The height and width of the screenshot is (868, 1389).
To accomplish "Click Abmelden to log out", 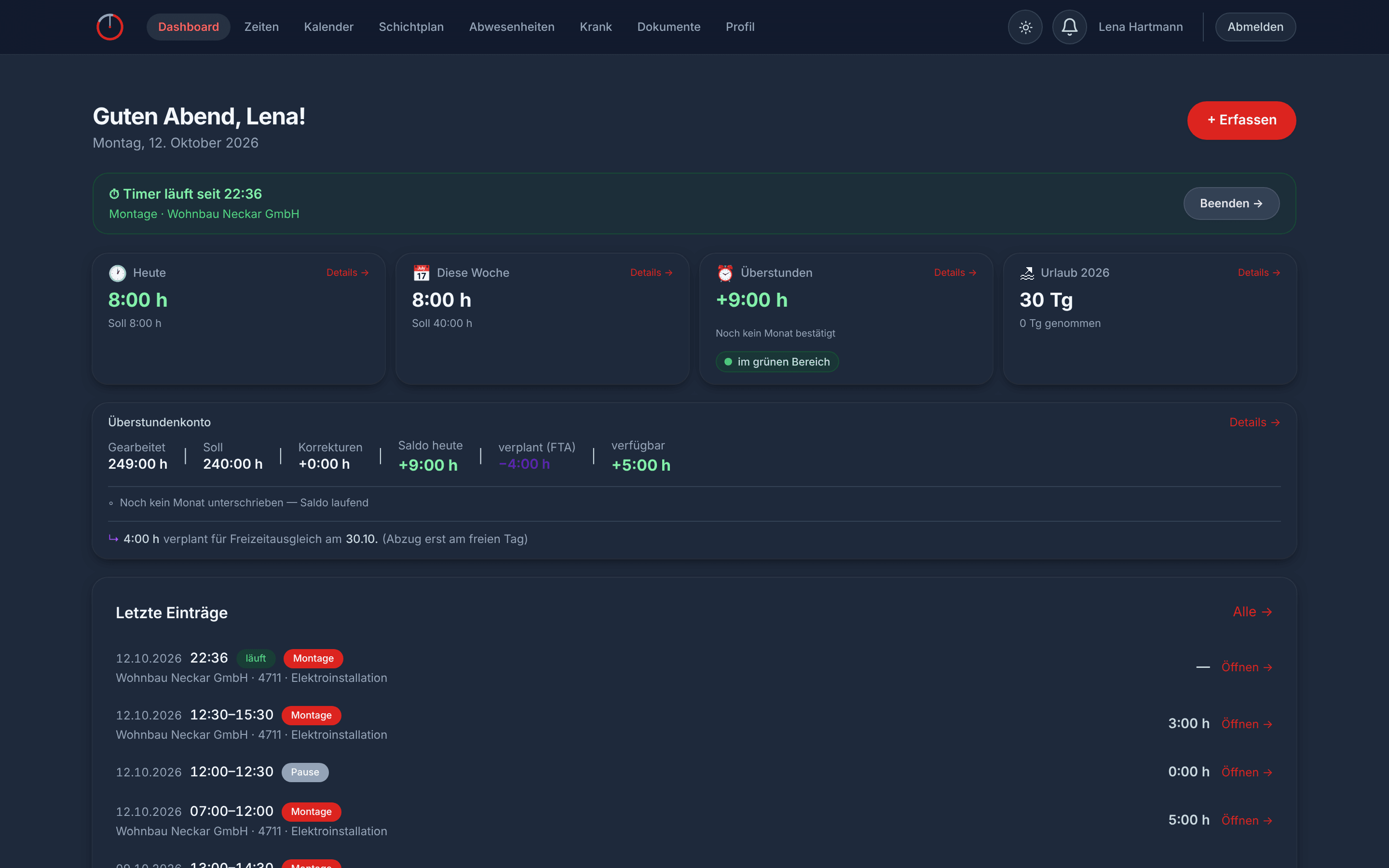I will click(x=1255, y=27).
